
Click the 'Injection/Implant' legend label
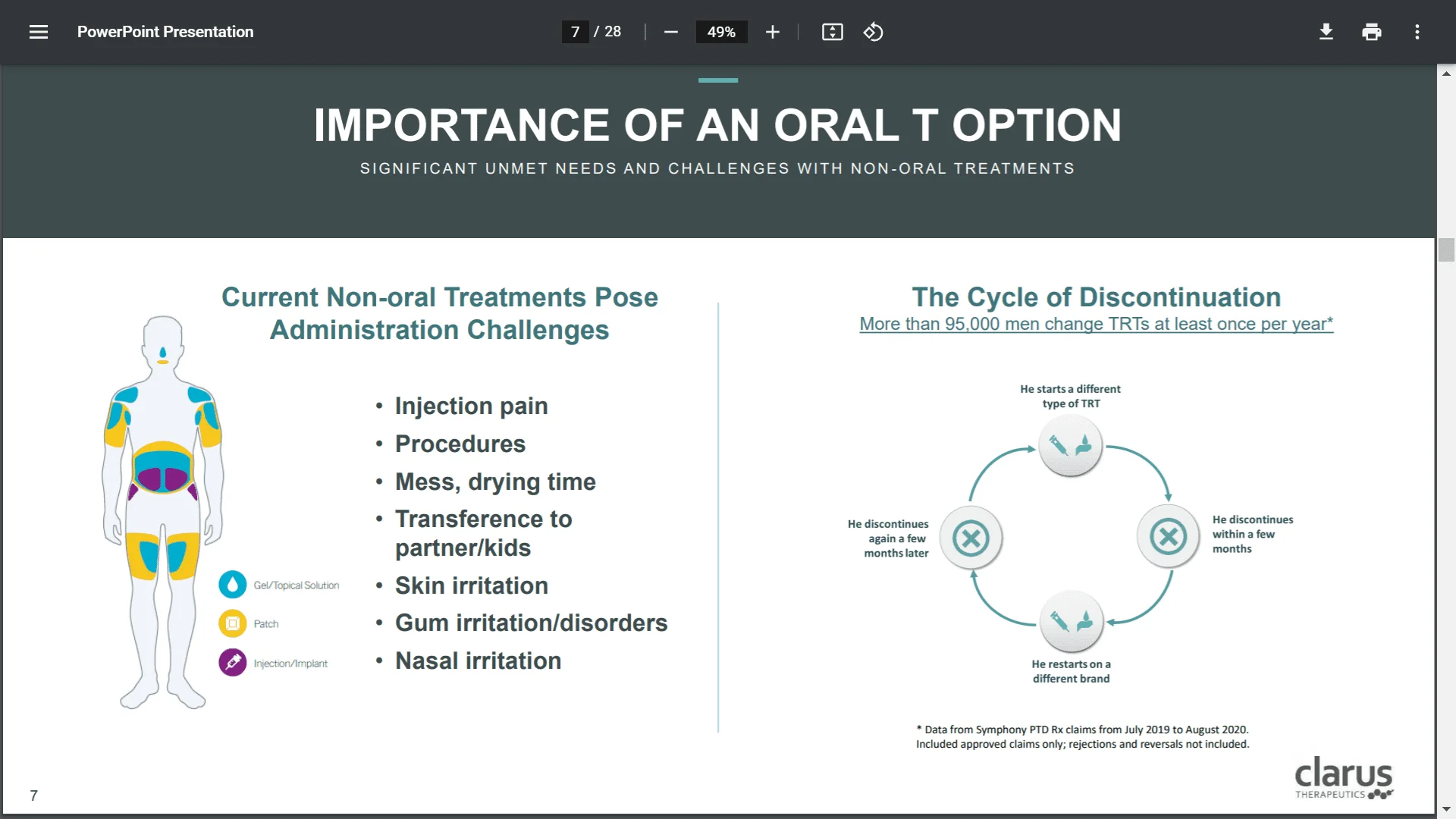tap(290, 664)
